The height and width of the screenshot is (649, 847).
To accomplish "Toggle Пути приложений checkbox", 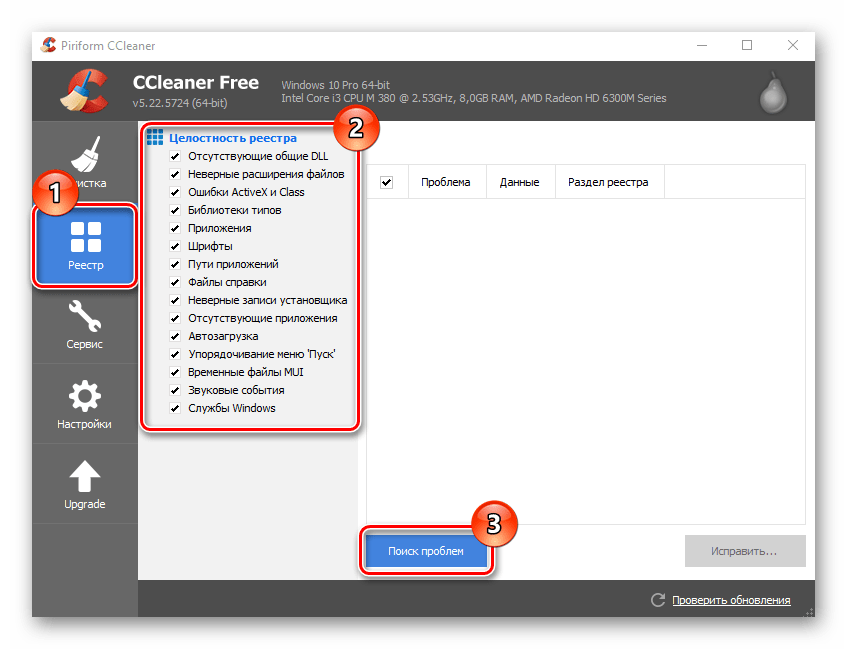I will 175,264.
